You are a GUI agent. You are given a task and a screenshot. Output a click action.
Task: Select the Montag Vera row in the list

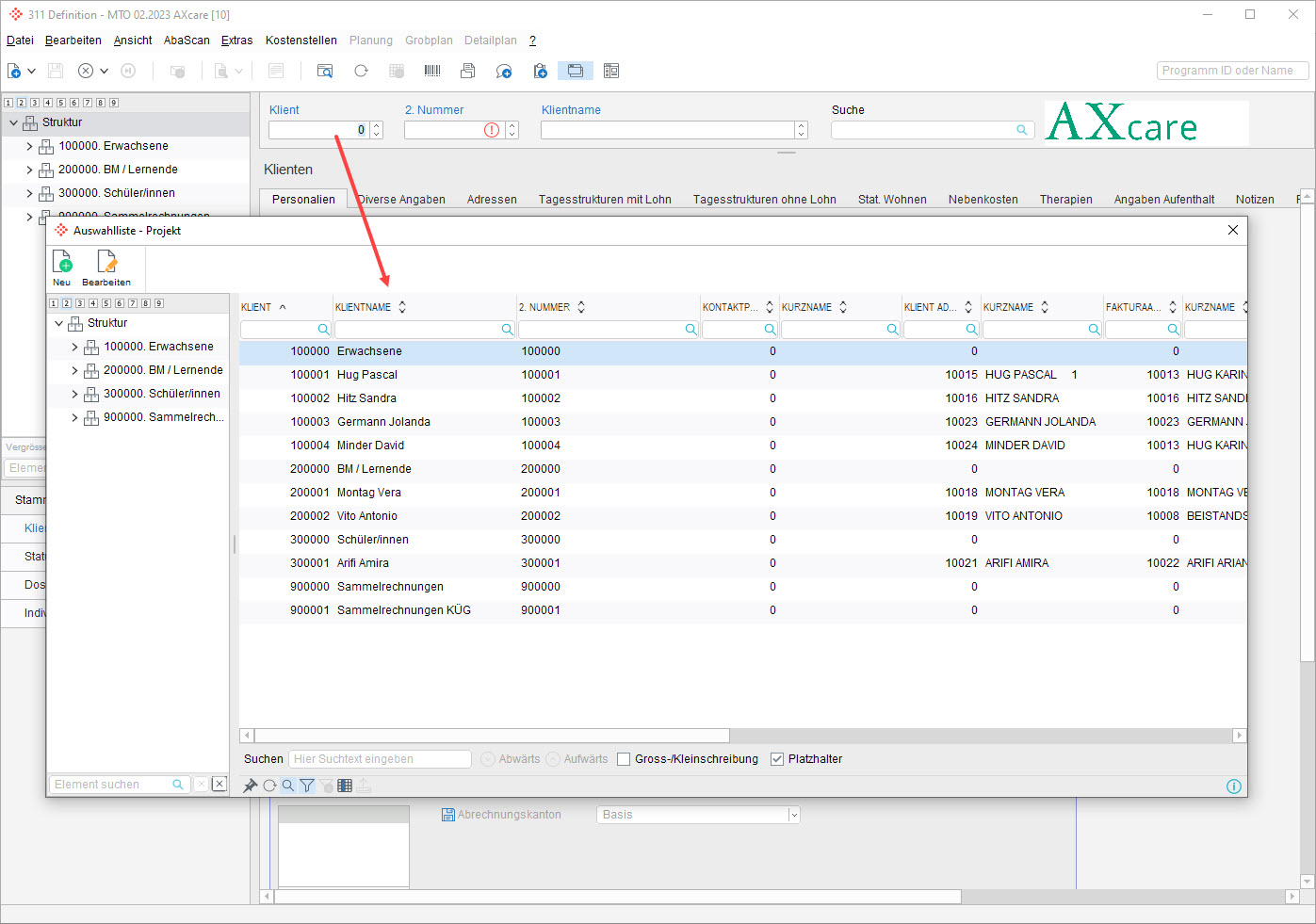pos(743,493)
